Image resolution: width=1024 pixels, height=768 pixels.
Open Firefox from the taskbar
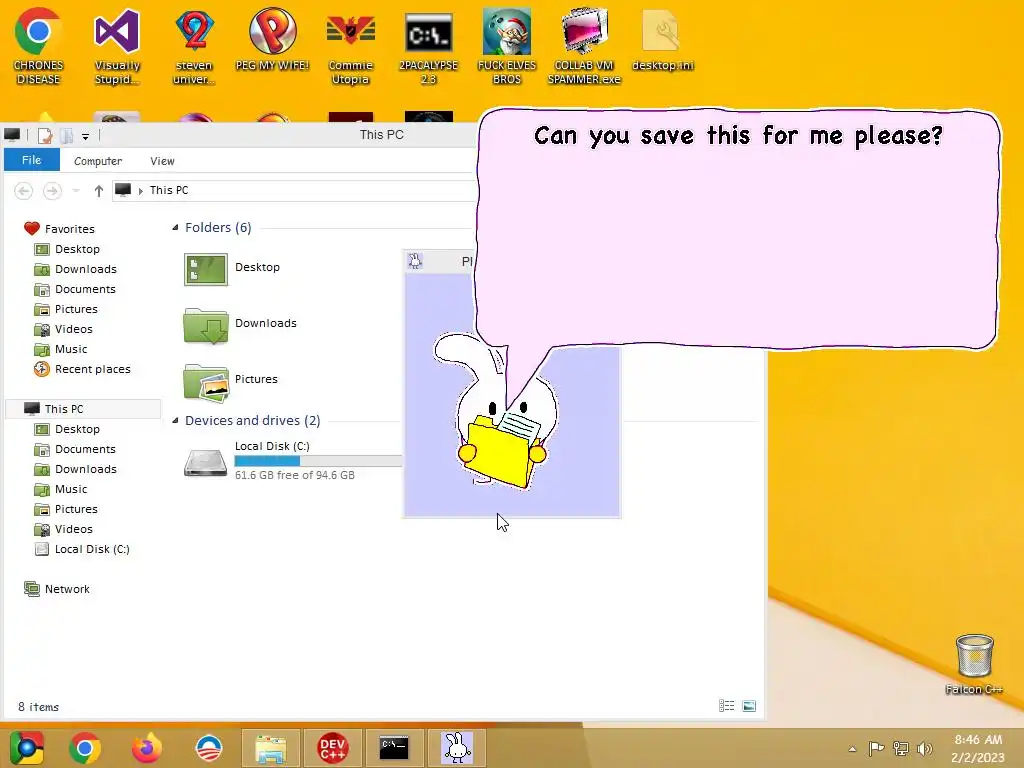pos(147,748)
